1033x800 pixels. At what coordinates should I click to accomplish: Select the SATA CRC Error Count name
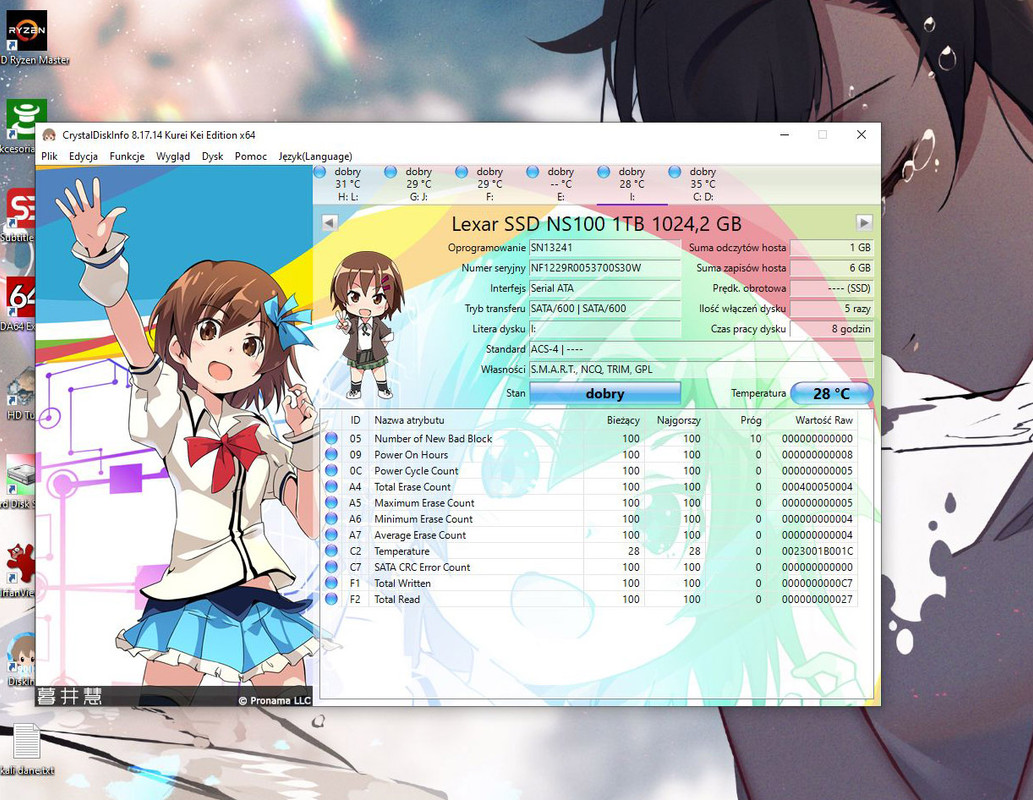(x=422, y=567)
